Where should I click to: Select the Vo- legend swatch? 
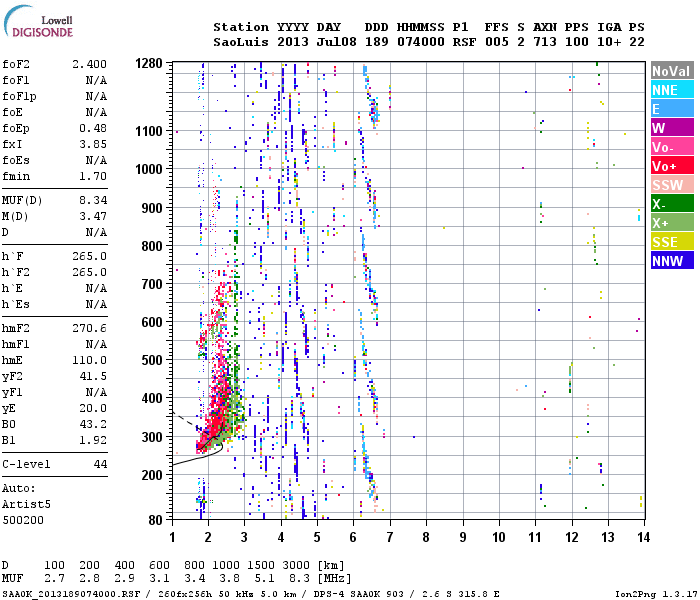point(672,146)
